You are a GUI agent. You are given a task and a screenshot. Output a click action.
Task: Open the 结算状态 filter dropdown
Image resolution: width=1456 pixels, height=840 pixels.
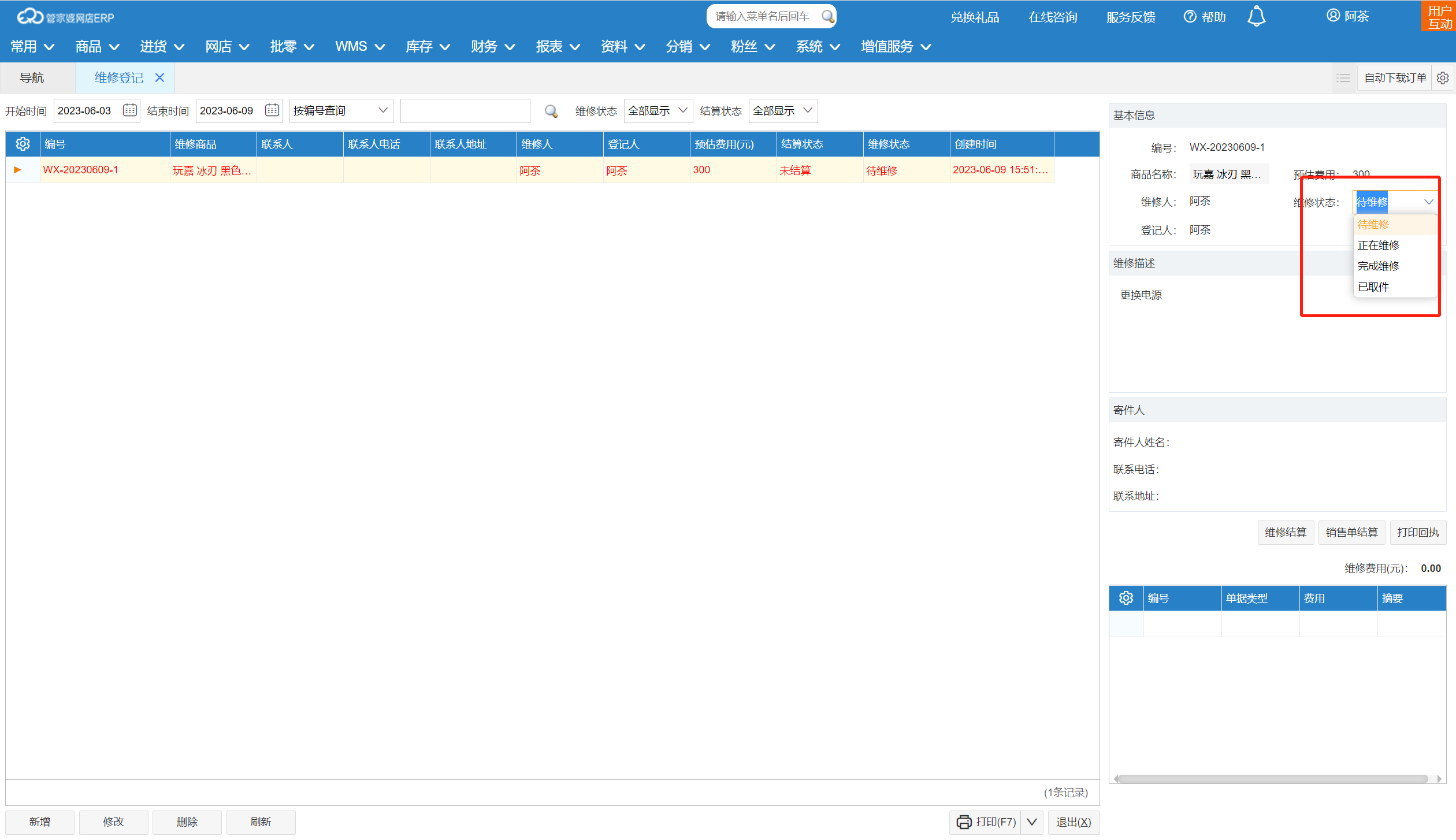tap(783, 110)
